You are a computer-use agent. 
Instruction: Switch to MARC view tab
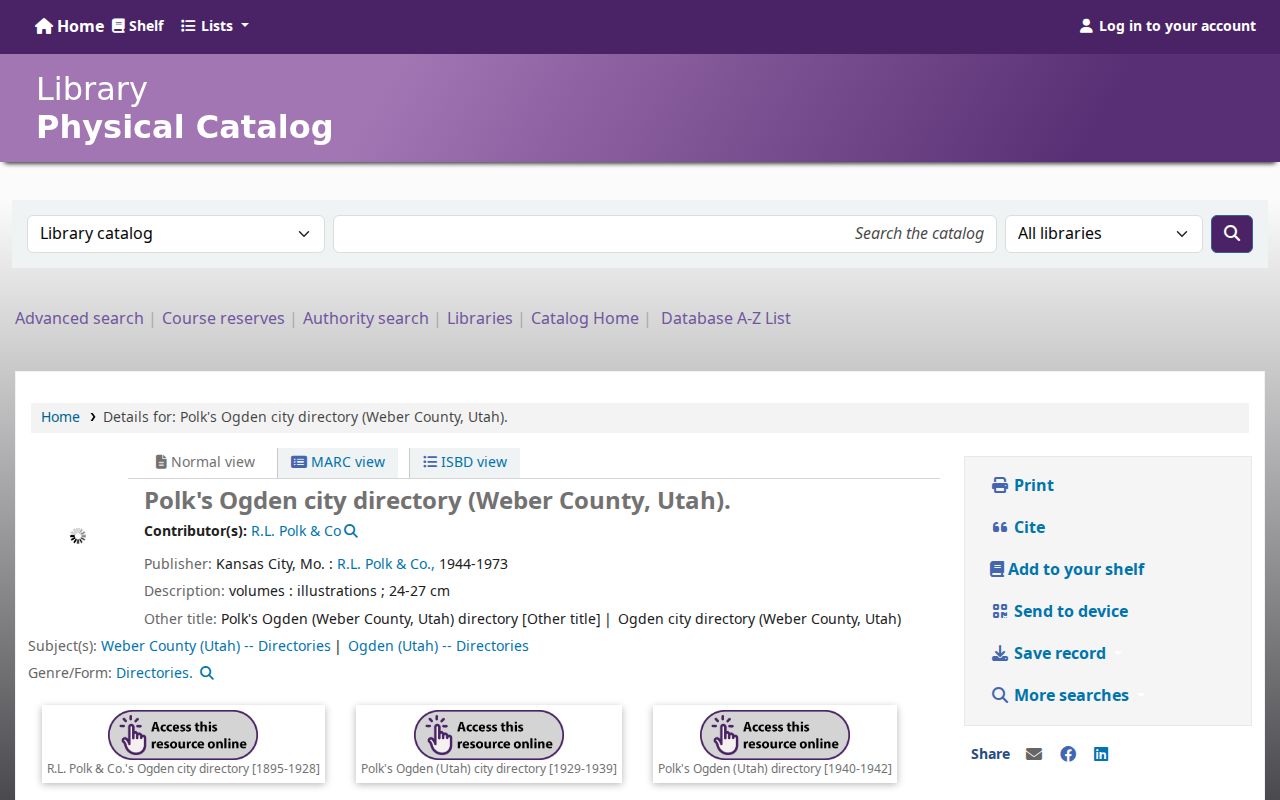click(x=338, y=462)
